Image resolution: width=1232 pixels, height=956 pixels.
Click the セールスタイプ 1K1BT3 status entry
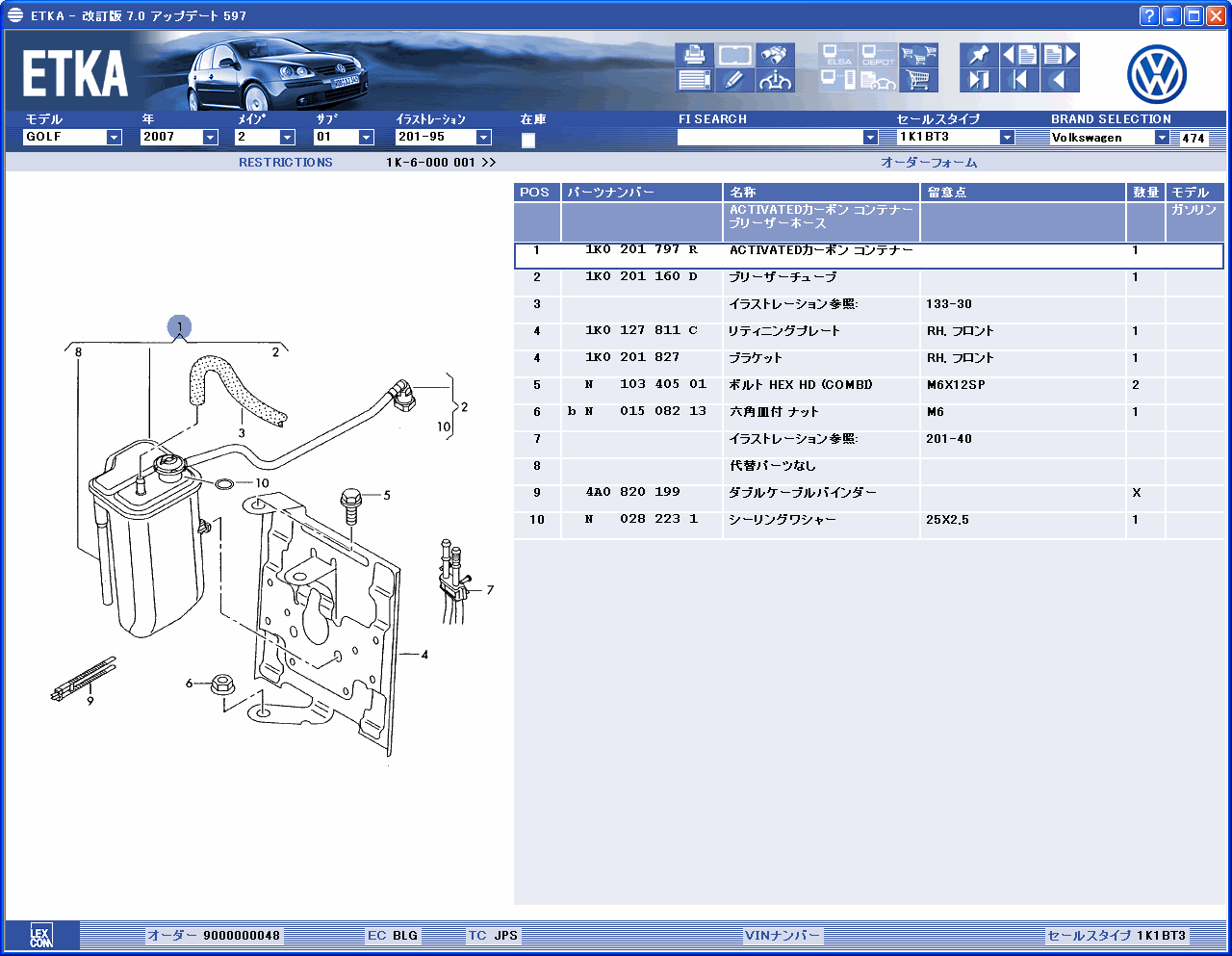pyautogui.click(x=1117, y=936)
